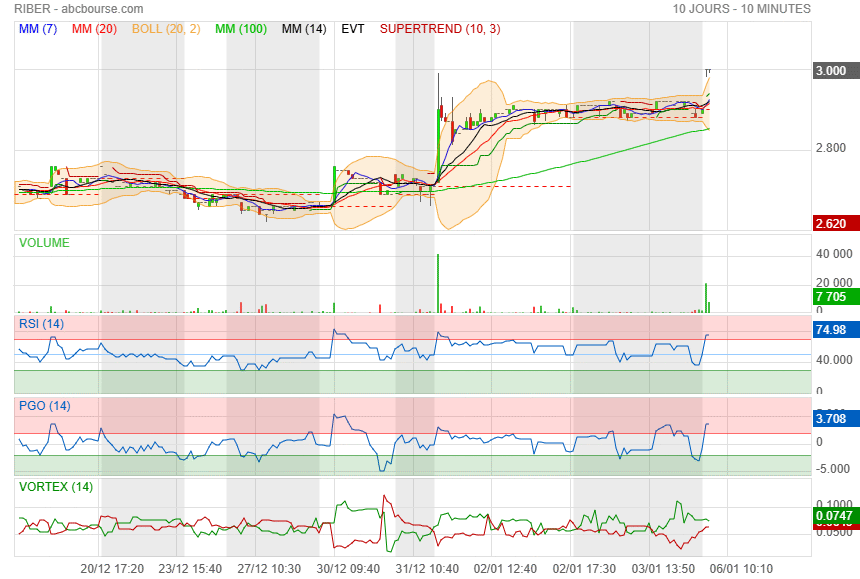Image resolution: width=860 pixels, height=579 pixels.
Task: Click the red 2.620 price tag
Action: pyautogui.click(x=832, y=223)
